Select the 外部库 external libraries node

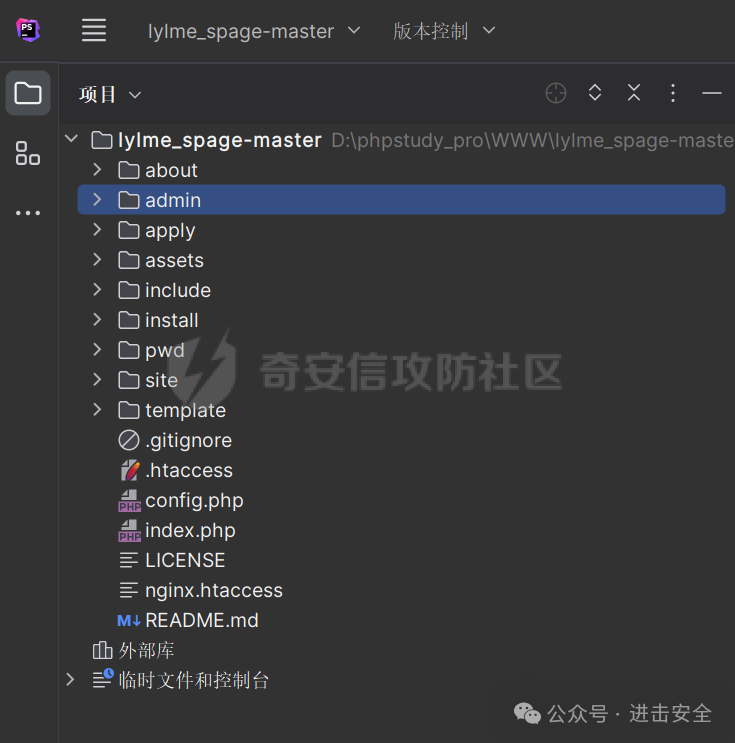pos(146,651)
